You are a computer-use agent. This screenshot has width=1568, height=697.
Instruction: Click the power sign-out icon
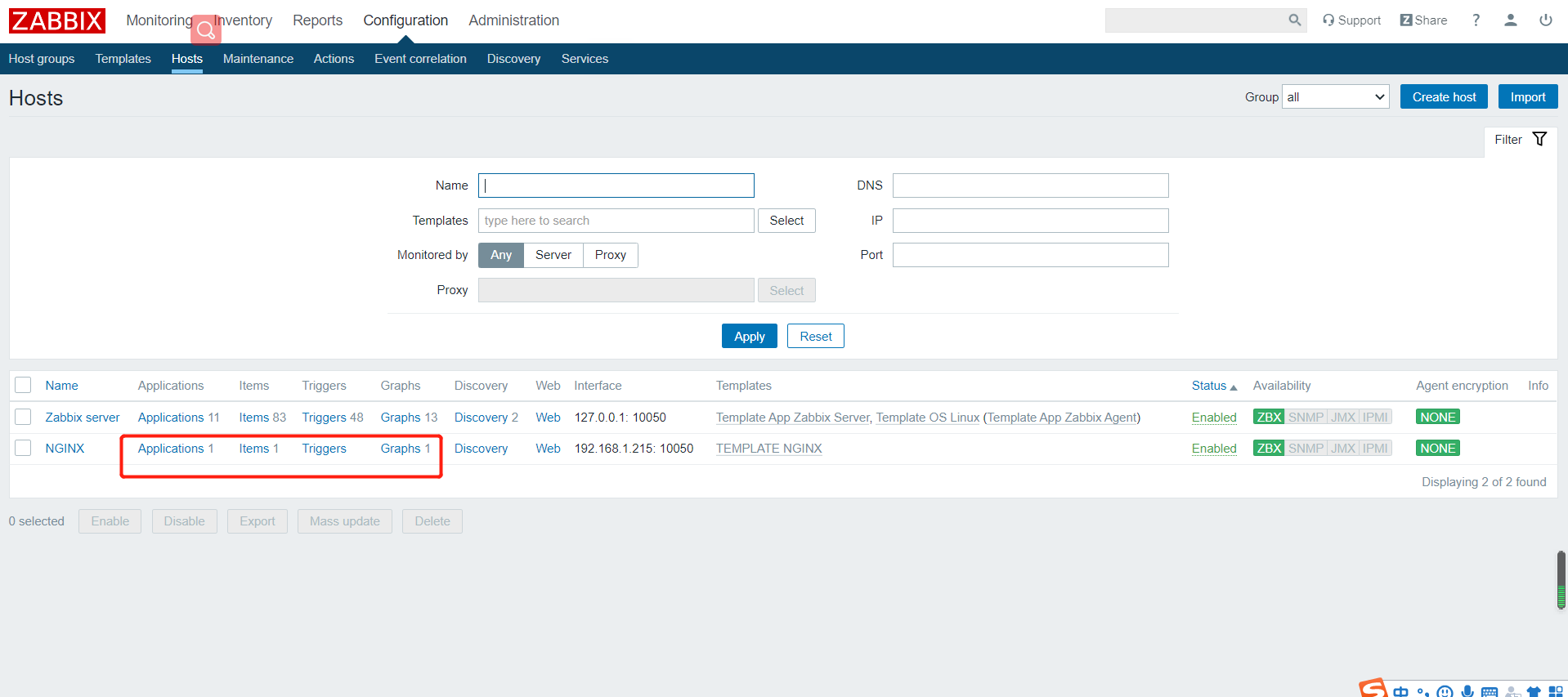[1545, 20]
